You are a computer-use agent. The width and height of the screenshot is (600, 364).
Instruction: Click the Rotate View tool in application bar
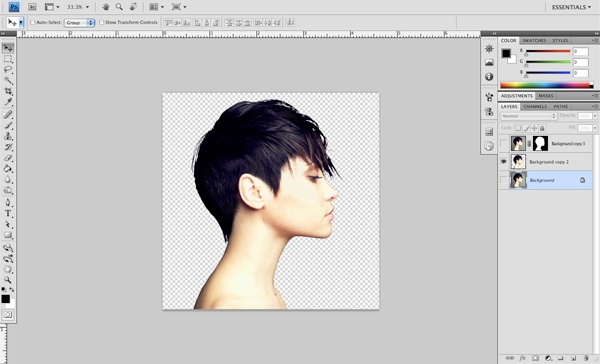point(133,7)
